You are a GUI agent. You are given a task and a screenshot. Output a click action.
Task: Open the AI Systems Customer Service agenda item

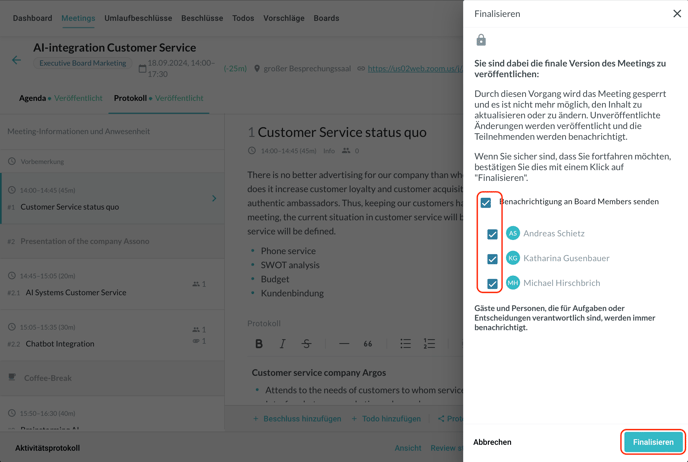76,292
